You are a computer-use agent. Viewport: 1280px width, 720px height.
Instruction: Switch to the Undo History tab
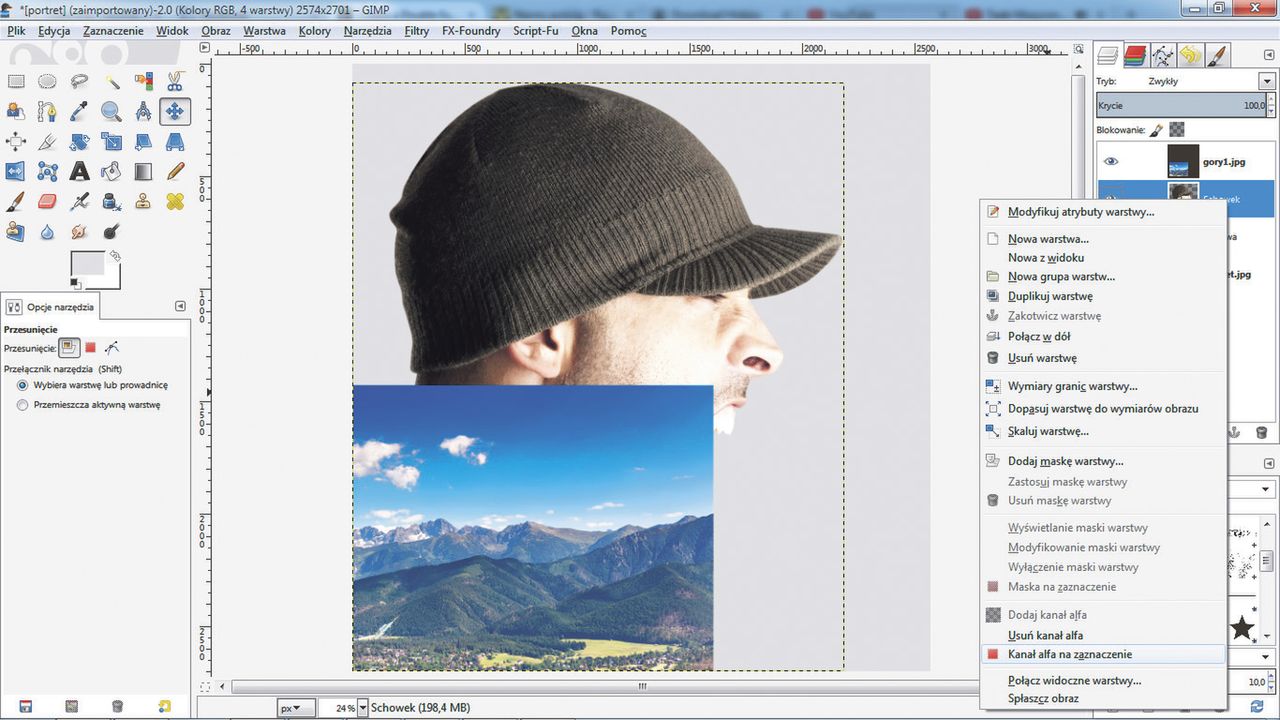[x=1189, y=54]
